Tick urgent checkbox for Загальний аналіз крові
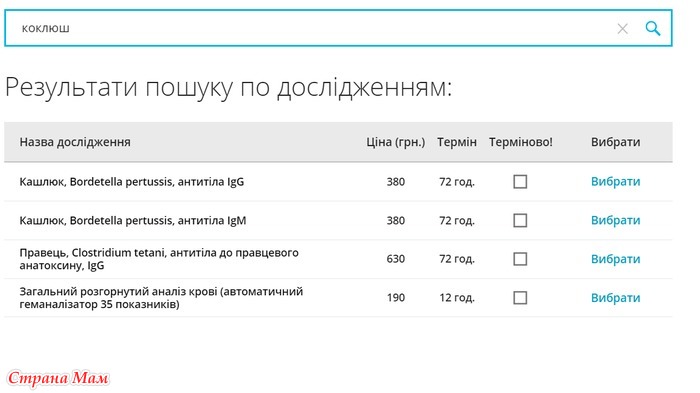 coord(520,298)
